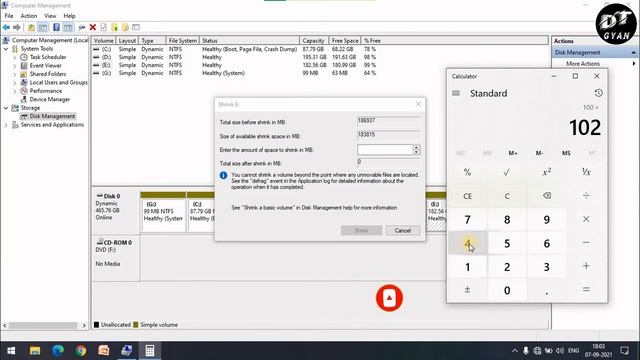The width and height of the screenshot is (640, 360).
Task: Collapse the System Tools tree node
Action: coord(6,49)
